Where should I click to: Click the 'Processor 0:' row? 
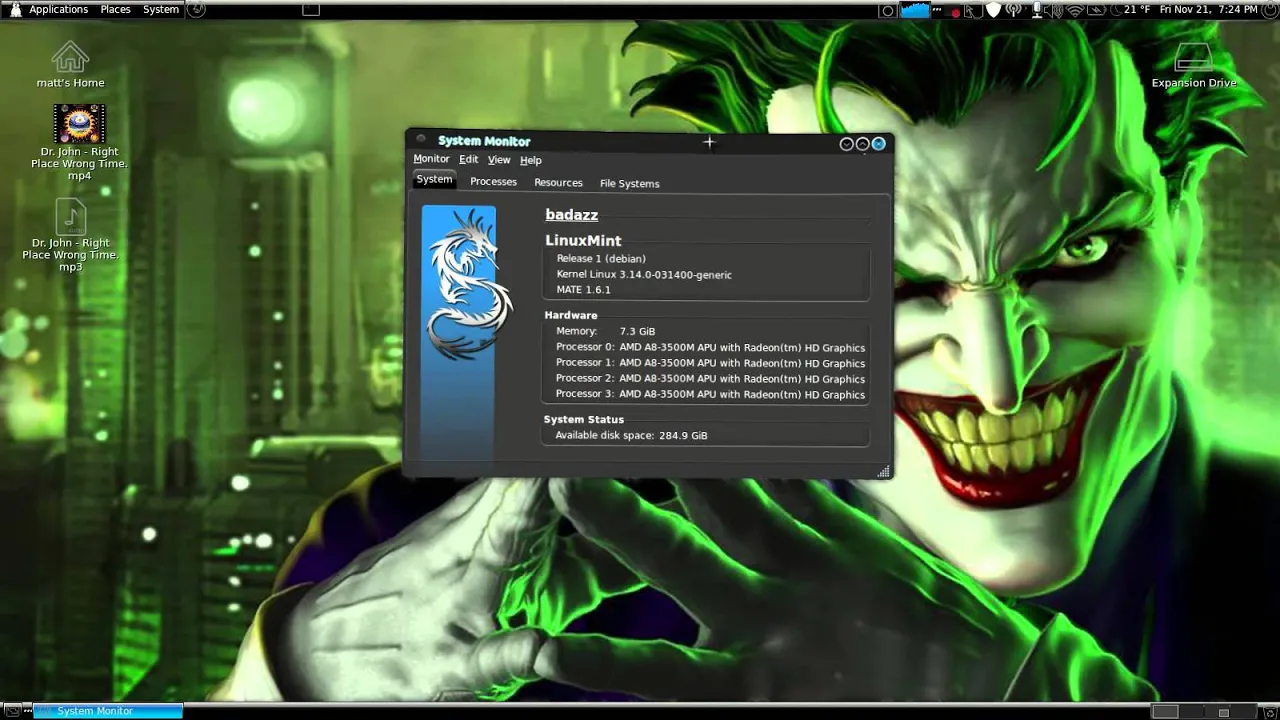tap(710, 347)
